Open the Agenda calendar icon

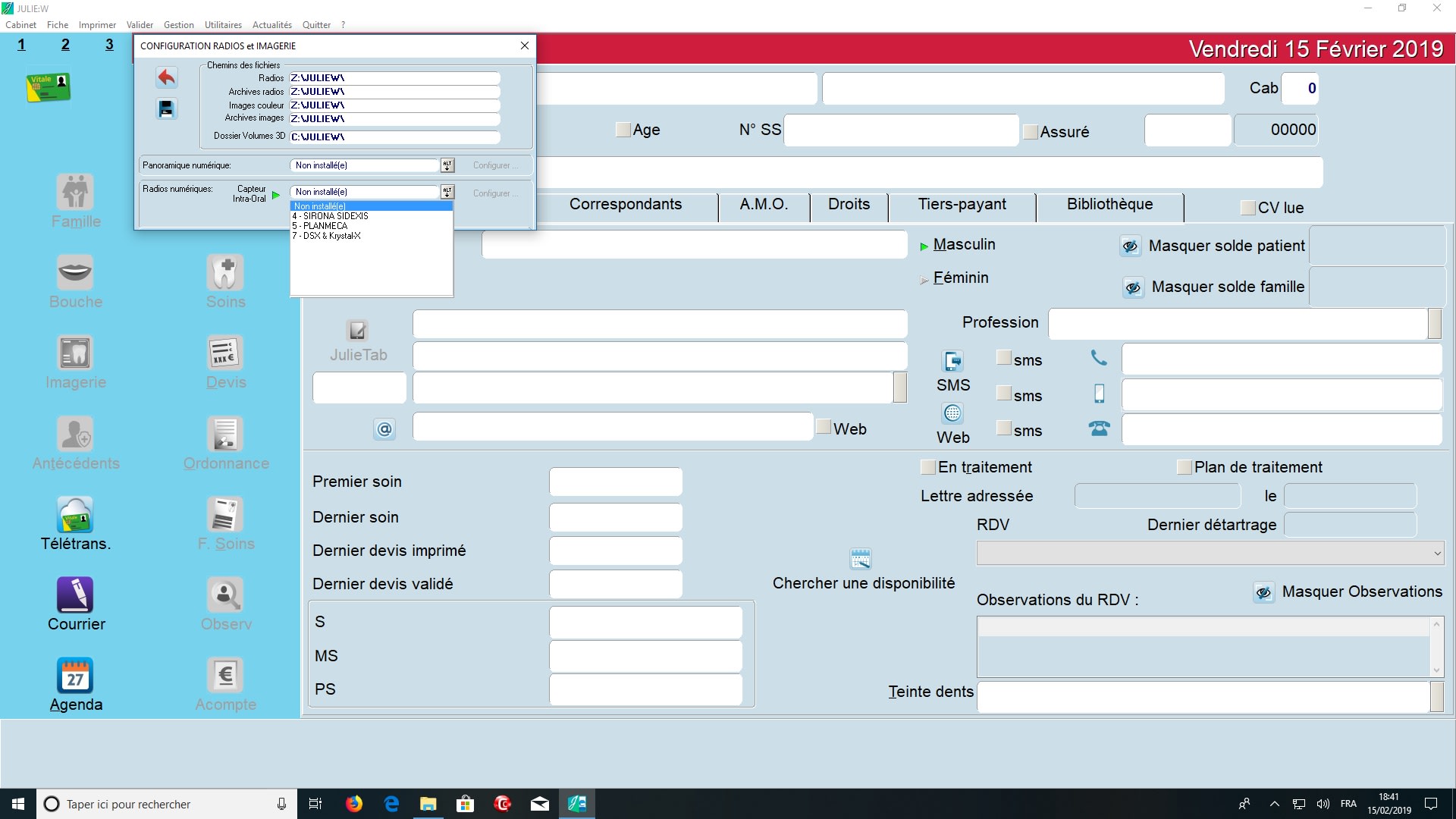tap(75, 676)
